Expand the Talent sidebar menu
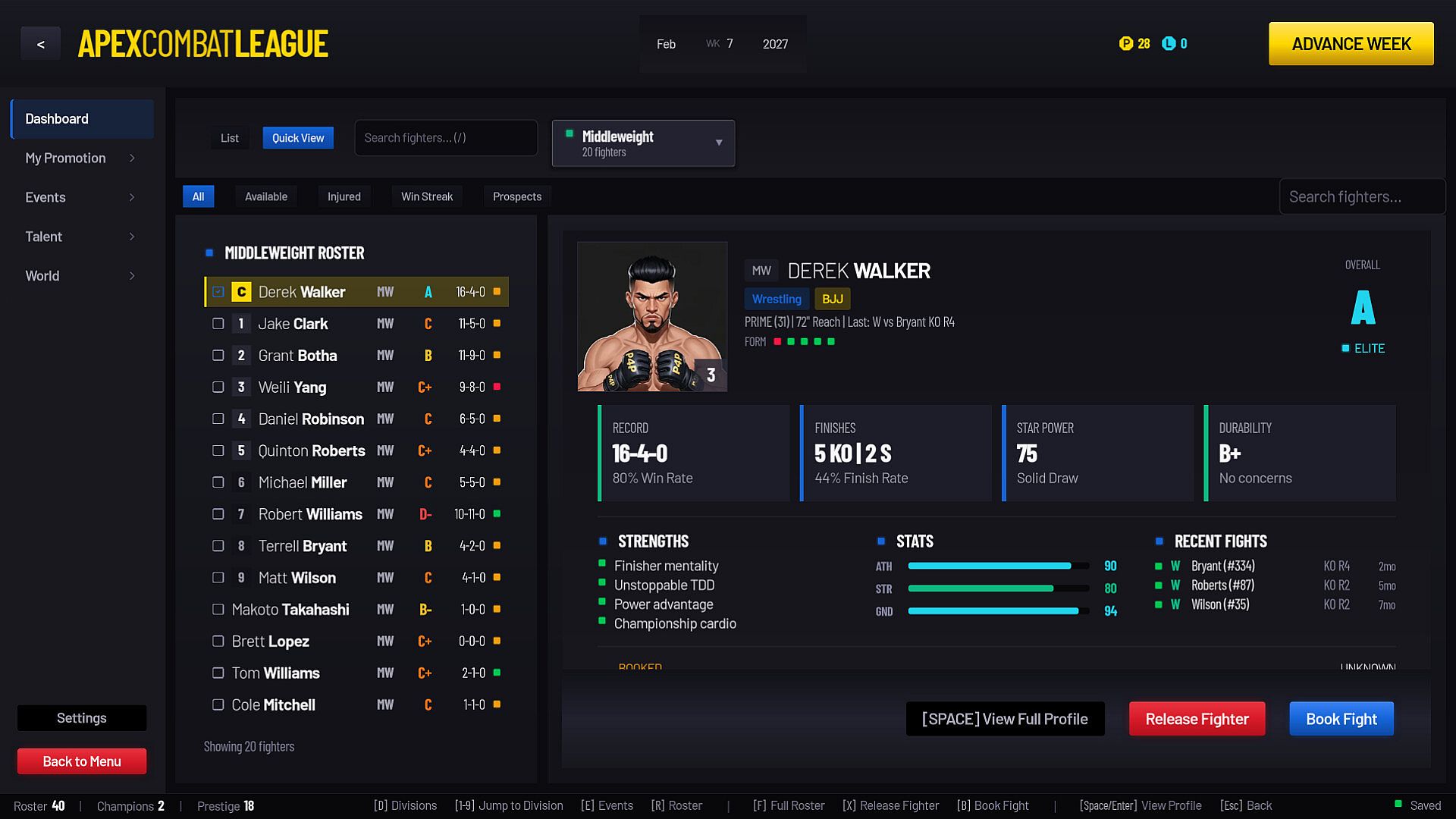This screenshot has height=819, width=1456. [x=82, y=237]
